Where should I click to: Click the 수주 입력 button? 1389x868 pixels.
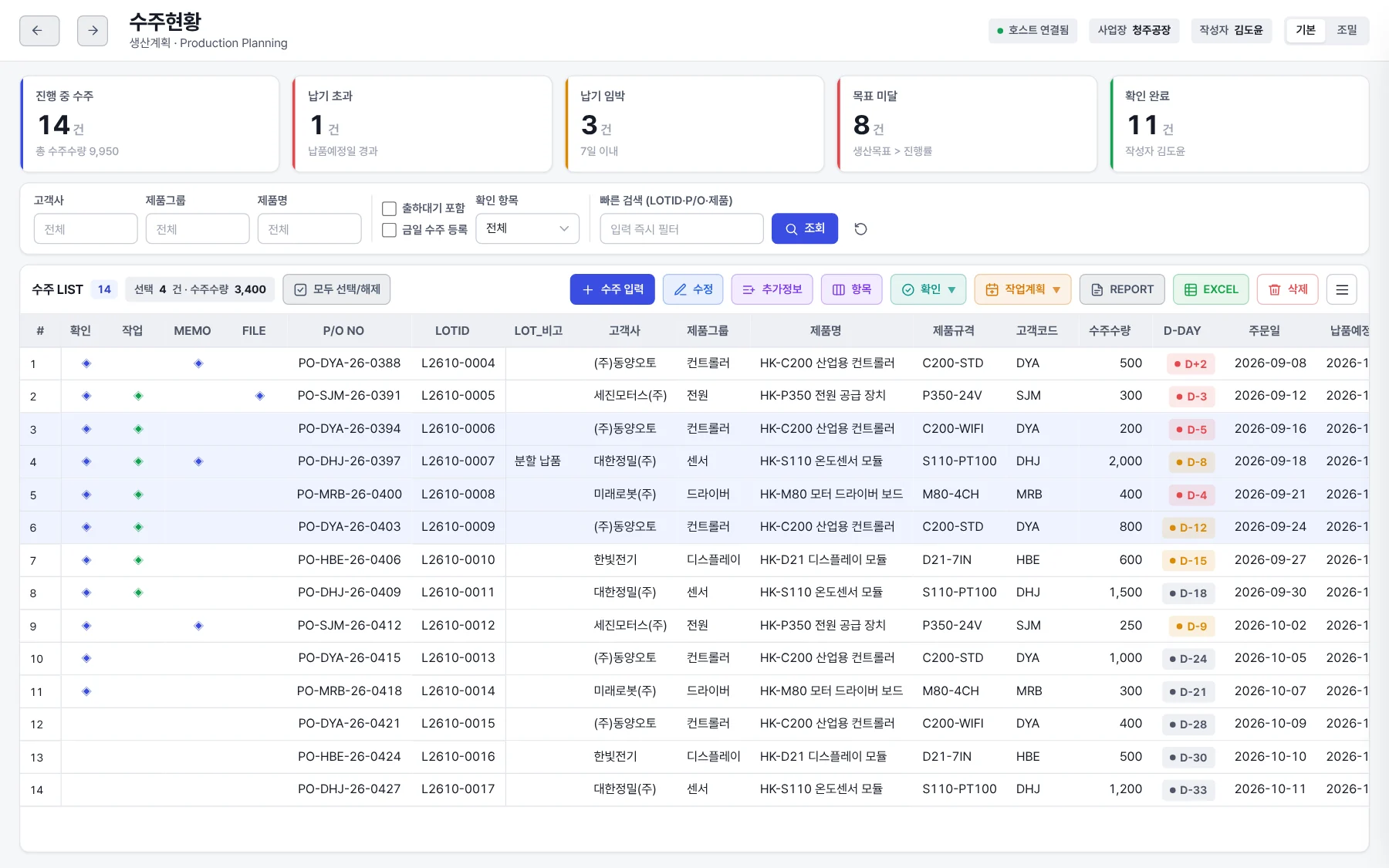click(x=613, y=289)
